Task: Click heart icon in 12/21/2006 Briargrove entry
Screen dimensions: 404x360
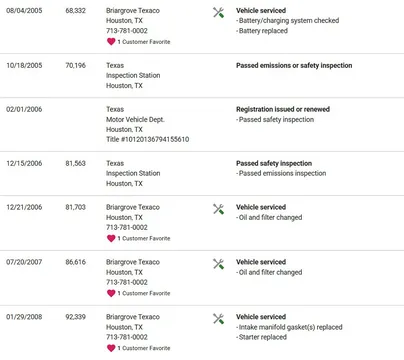Action: (111, 238)
